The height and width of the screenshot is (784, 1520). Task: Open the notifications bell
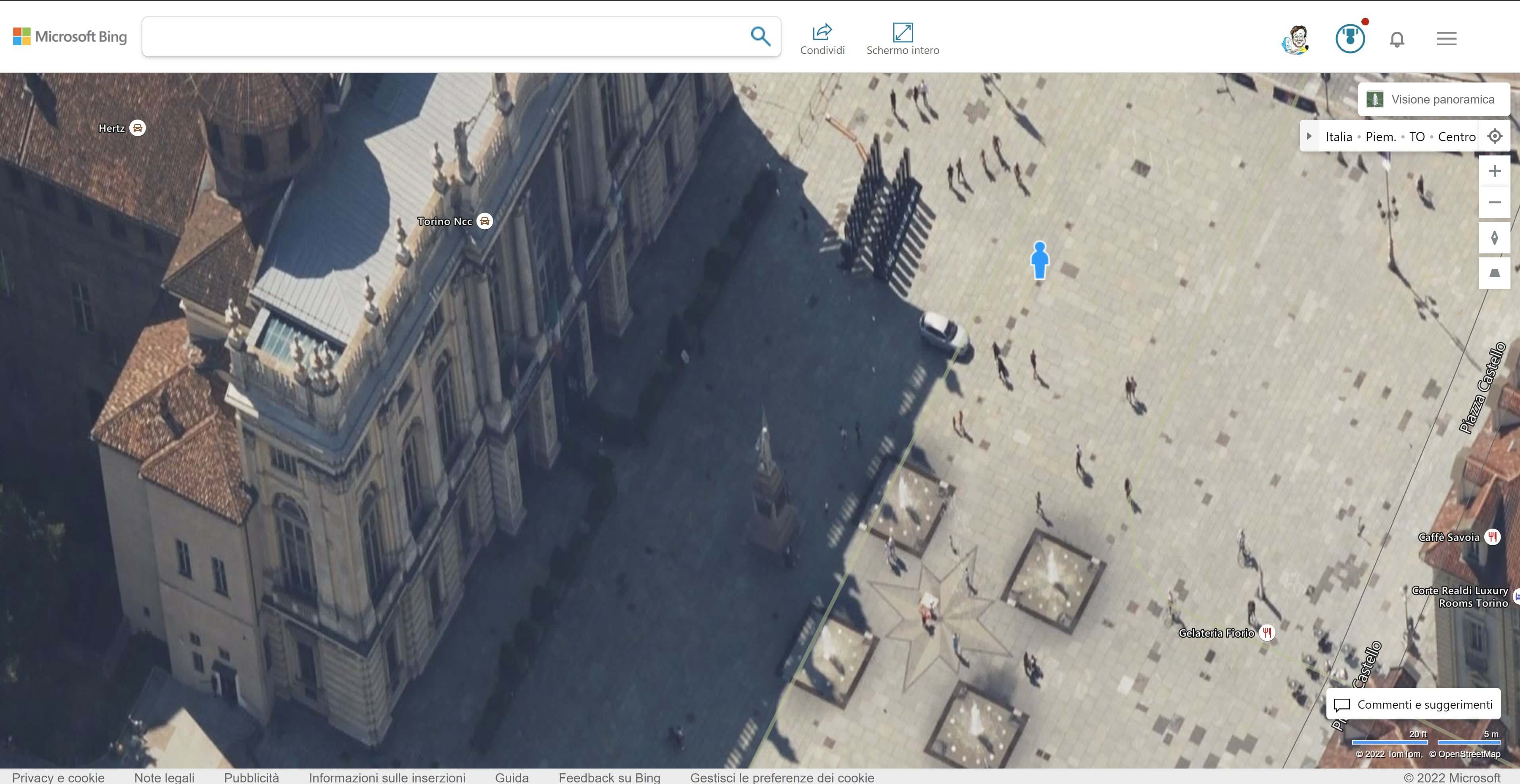pos(1397,40)
